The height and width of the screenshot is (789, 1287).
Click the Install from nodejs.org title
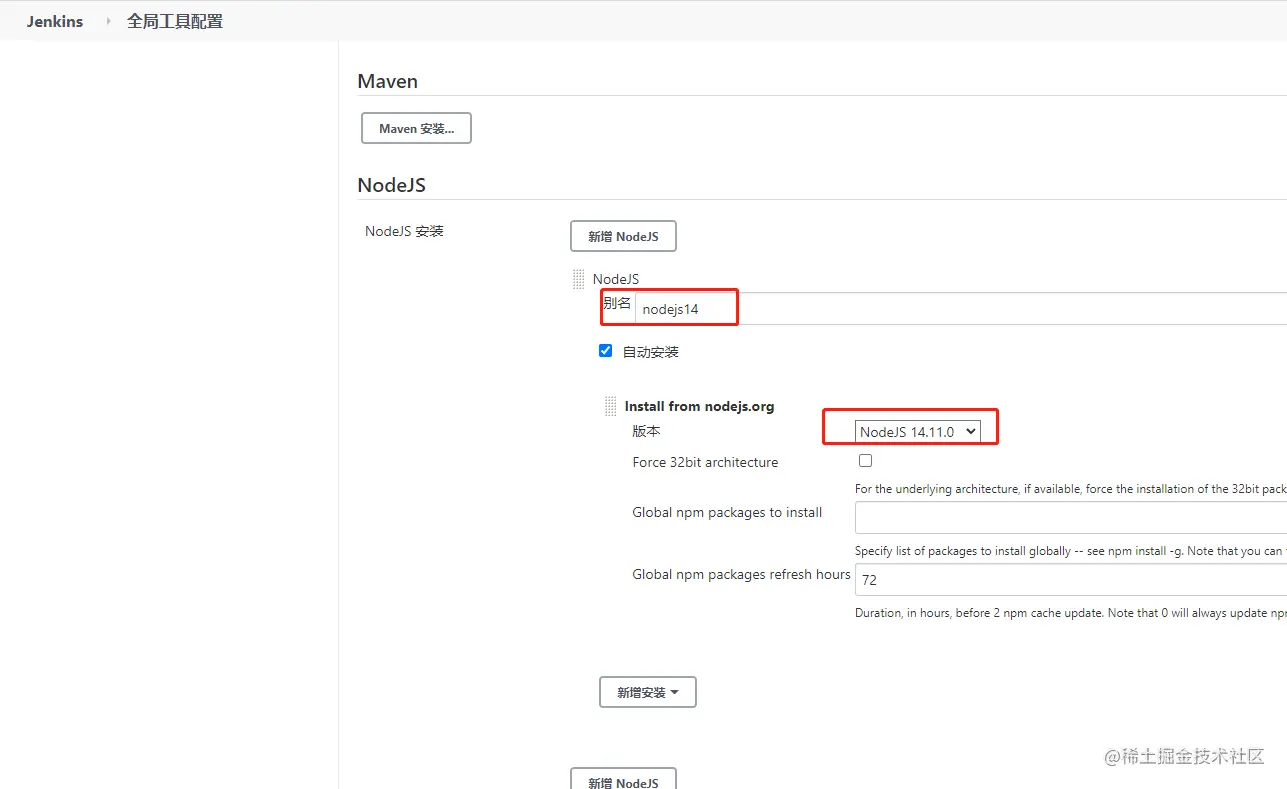[x=700, y=406]
